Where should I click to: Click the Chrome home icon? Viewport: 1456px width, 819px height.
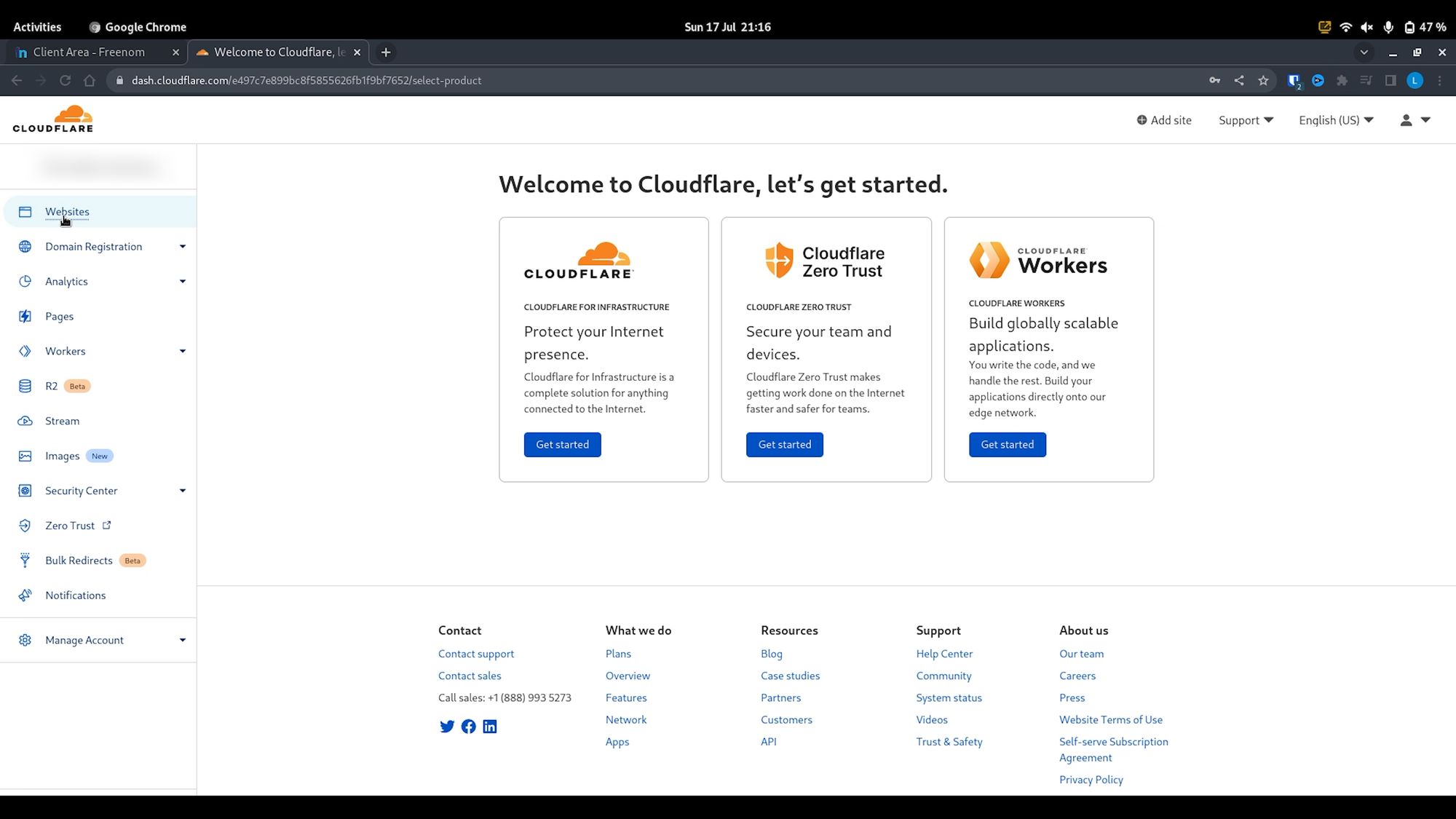(x=90, y=81)
